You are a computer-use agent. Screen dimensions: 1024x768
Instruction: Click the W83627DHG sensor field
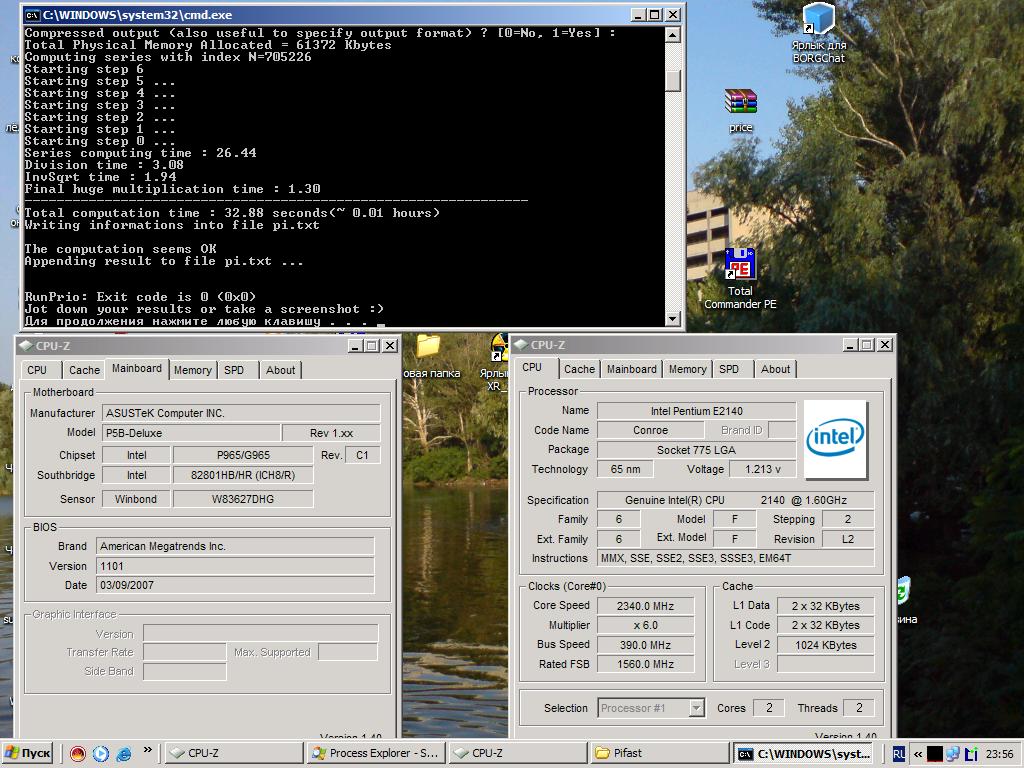tap(243, 499)
